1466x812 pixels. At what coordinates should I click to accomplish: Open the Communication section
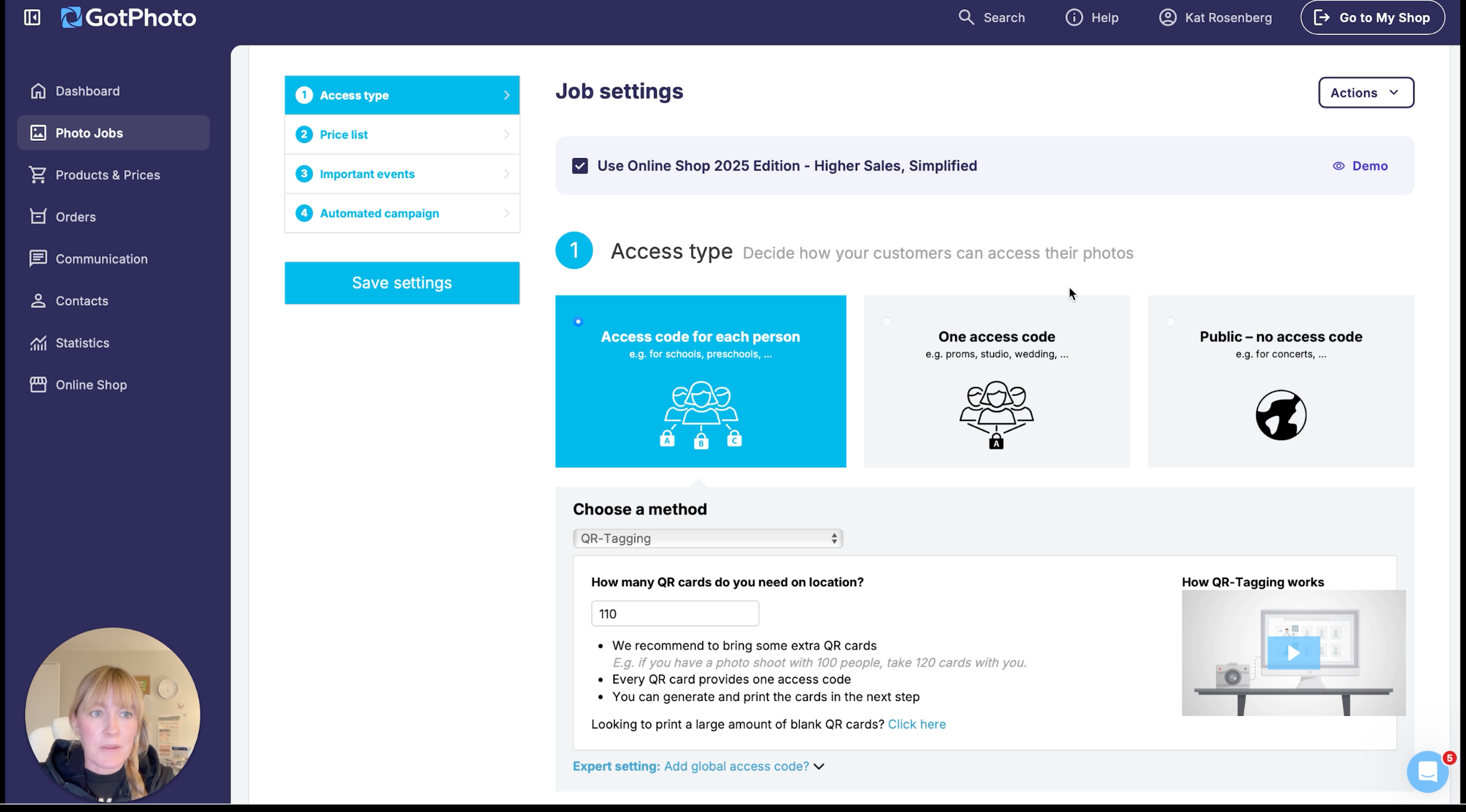click(101, 259)
